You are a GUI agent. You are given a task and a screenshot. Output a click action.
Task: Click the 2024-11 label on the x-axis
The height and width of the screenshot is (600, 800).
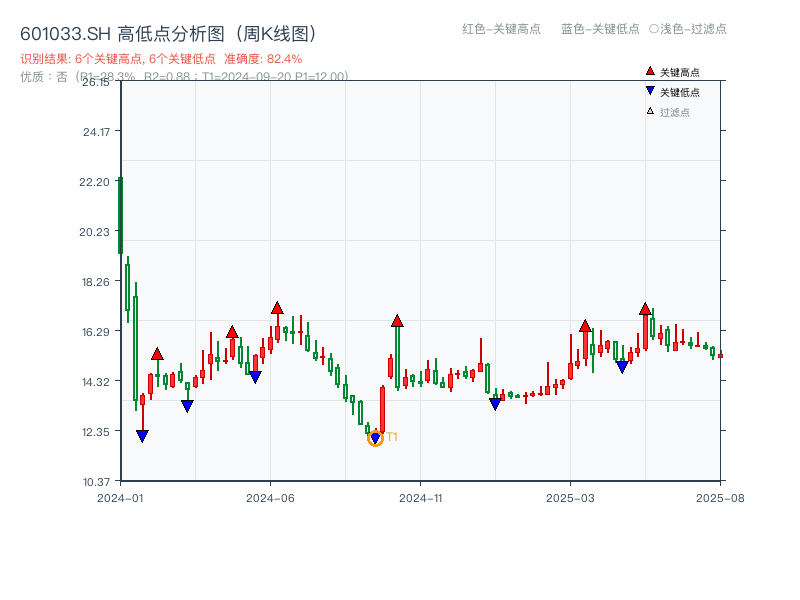(x=422, y=495)
